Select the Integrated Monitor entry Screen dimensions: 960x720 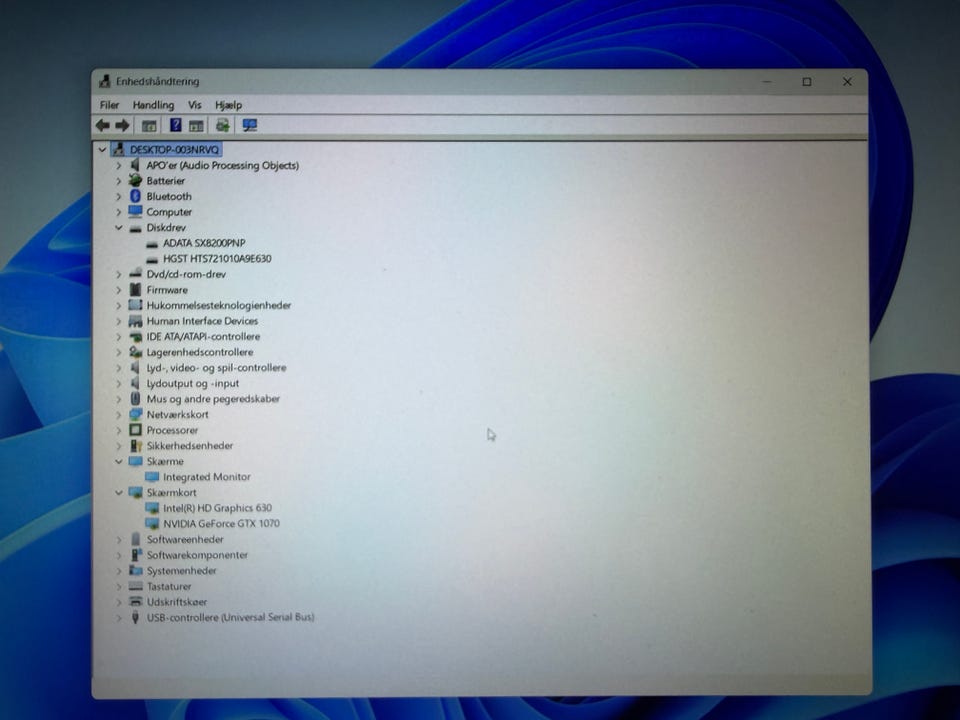click(x=207, y=477)
